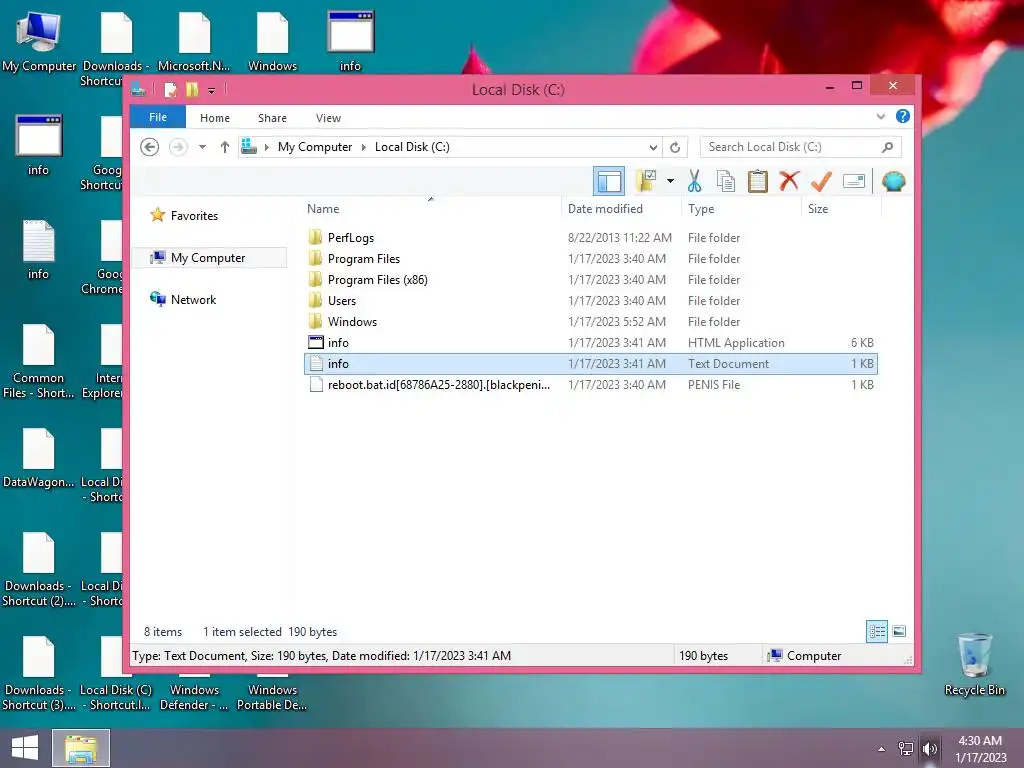Select the Microsoft.N... desktop icon
The image size is (1024, 768).
(x=194, y=41)
